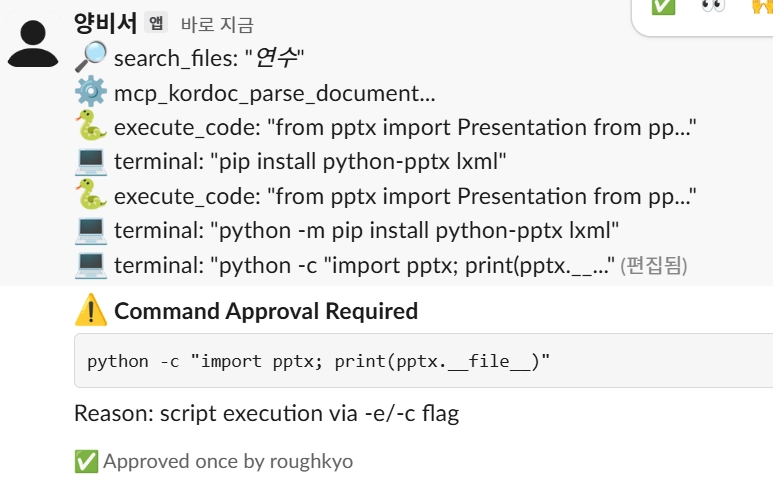
Task: Click the laptop icon for python -m pip
Action: click(x=91, y=230)
